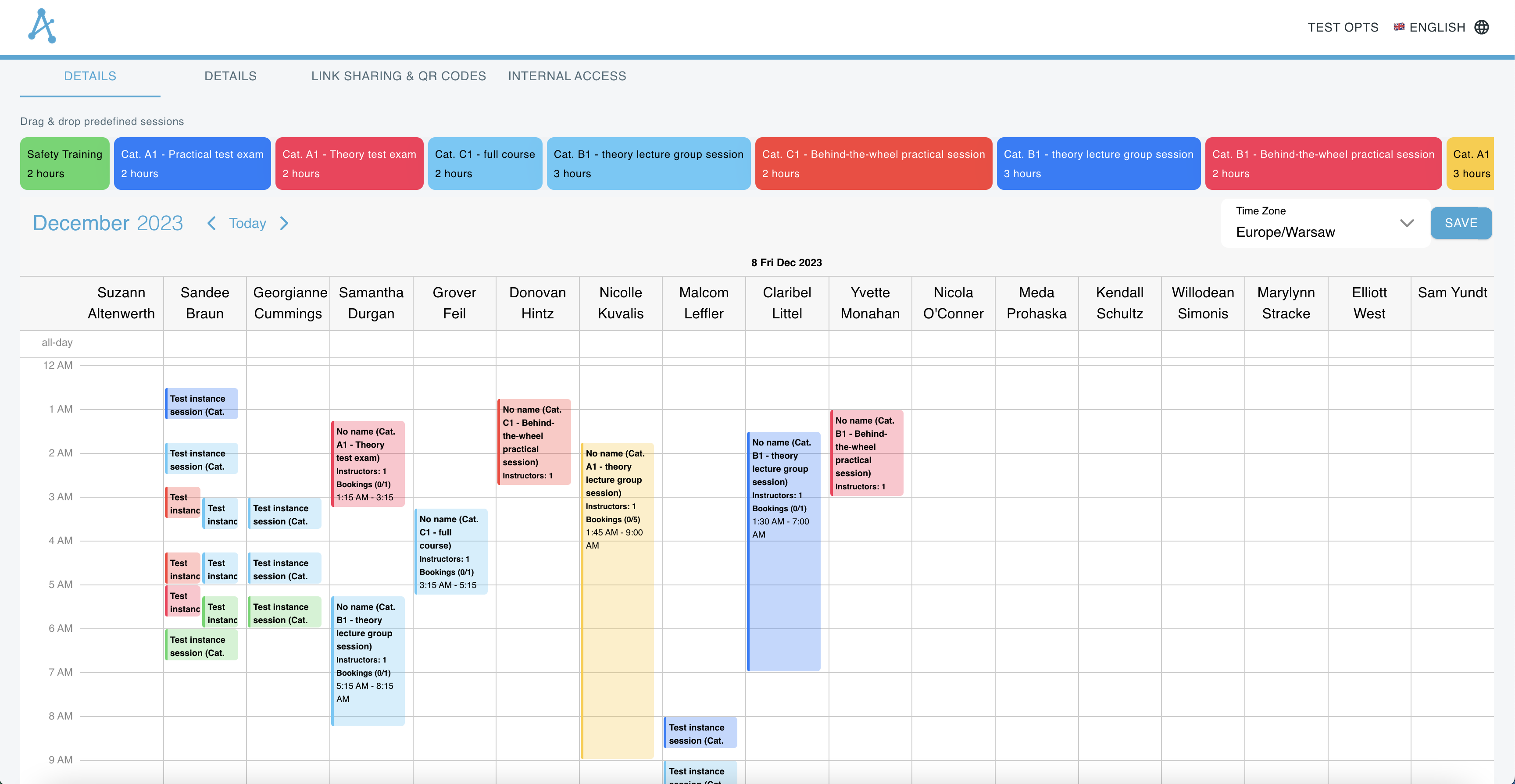The width and height of the screenshot is (1515, 784).
Task: Click the blue app logo icon
Action: pos(42,26)
